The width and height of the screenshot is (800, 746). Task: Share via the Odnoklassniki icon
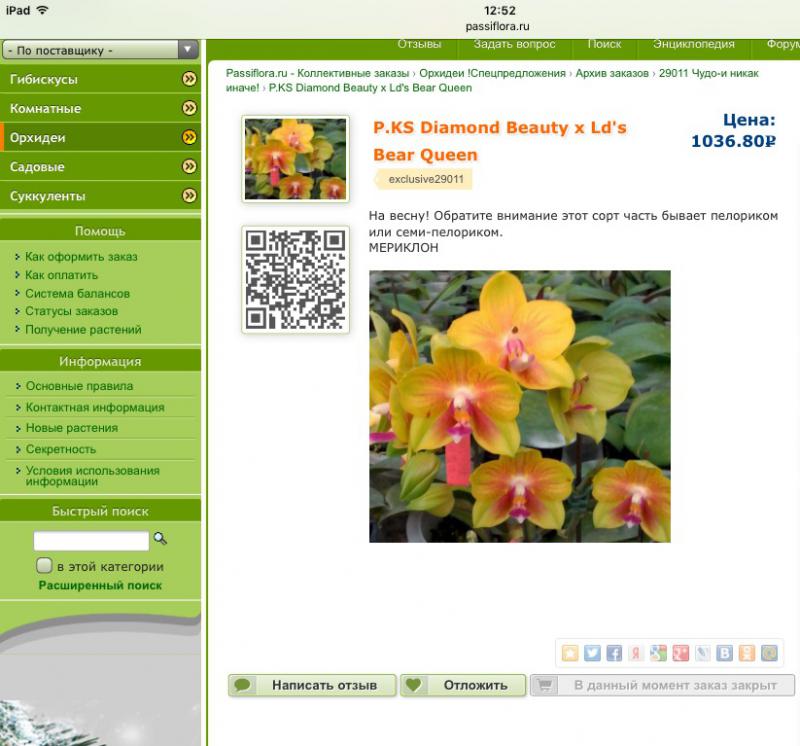pos(746,653)
